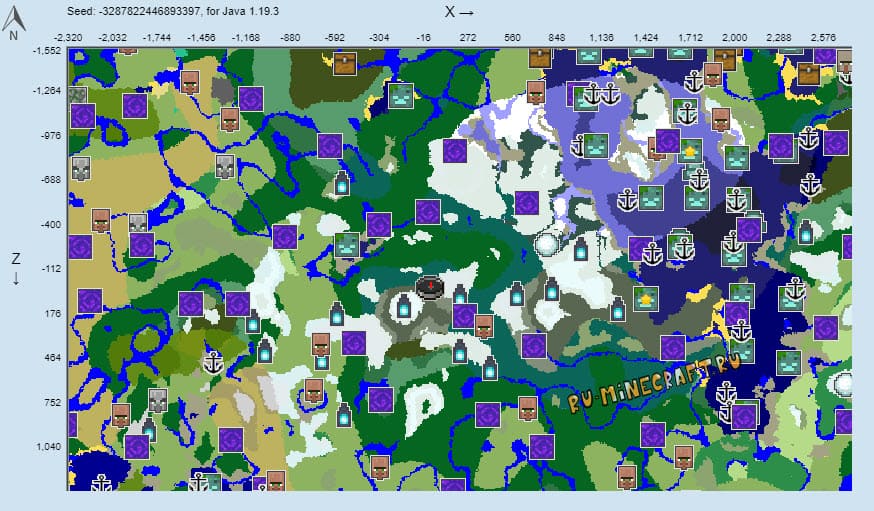Click the 1,136 X-axis coordinate label
This screenshot has width=874, height=511.
point(601,38)
